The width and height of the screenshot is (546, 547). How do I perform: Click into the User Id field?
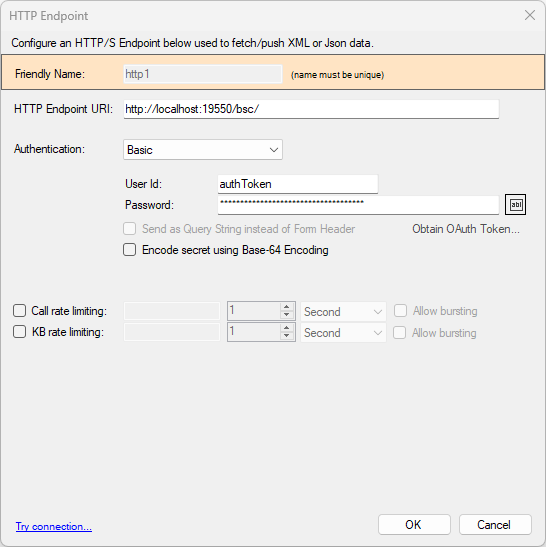pos(298,184)
